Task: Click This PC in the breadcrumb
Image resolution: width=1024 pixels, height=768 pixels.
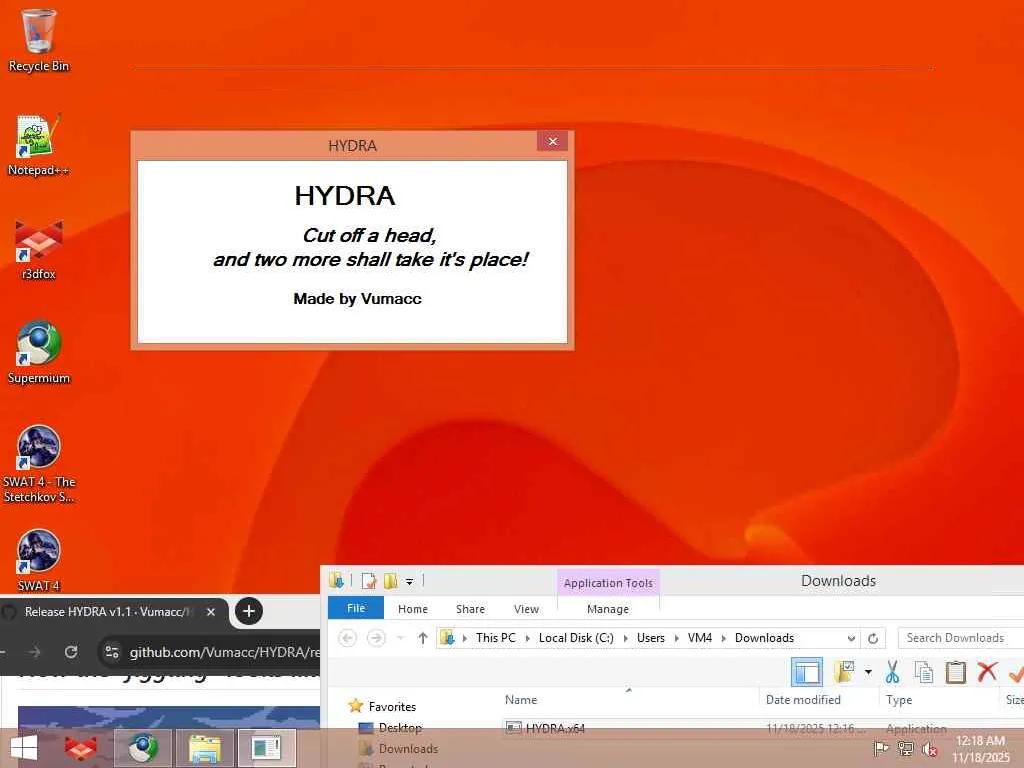Action: [496, 638]
